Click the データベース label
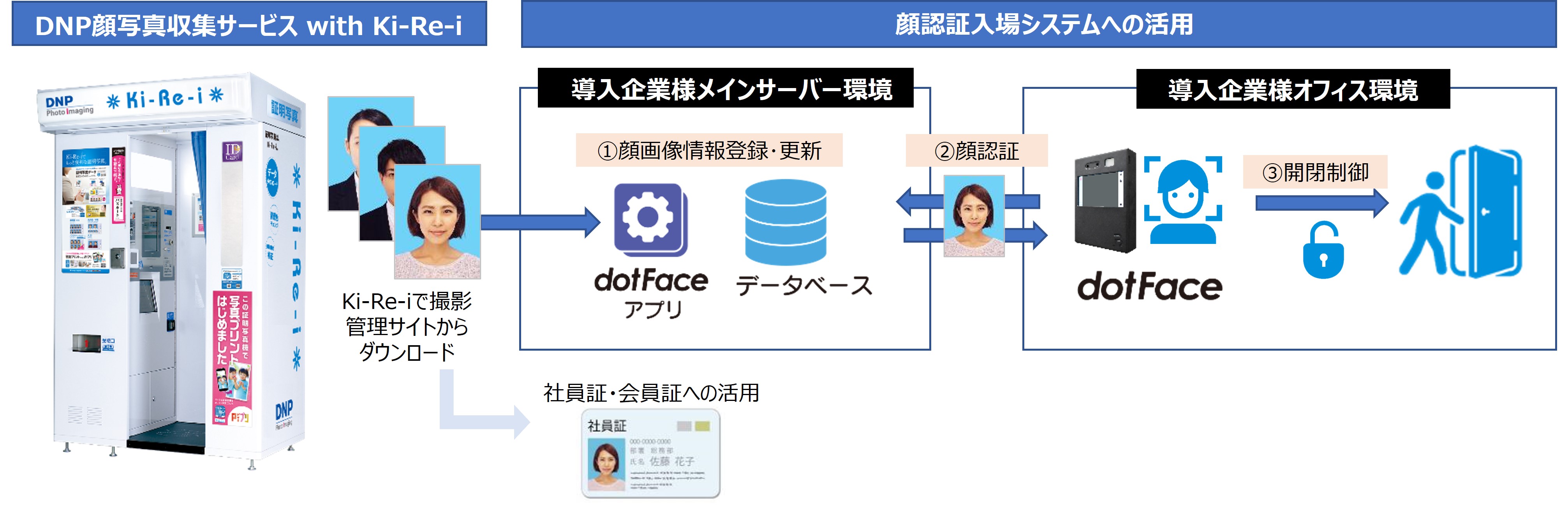 (x=804, y=286)
